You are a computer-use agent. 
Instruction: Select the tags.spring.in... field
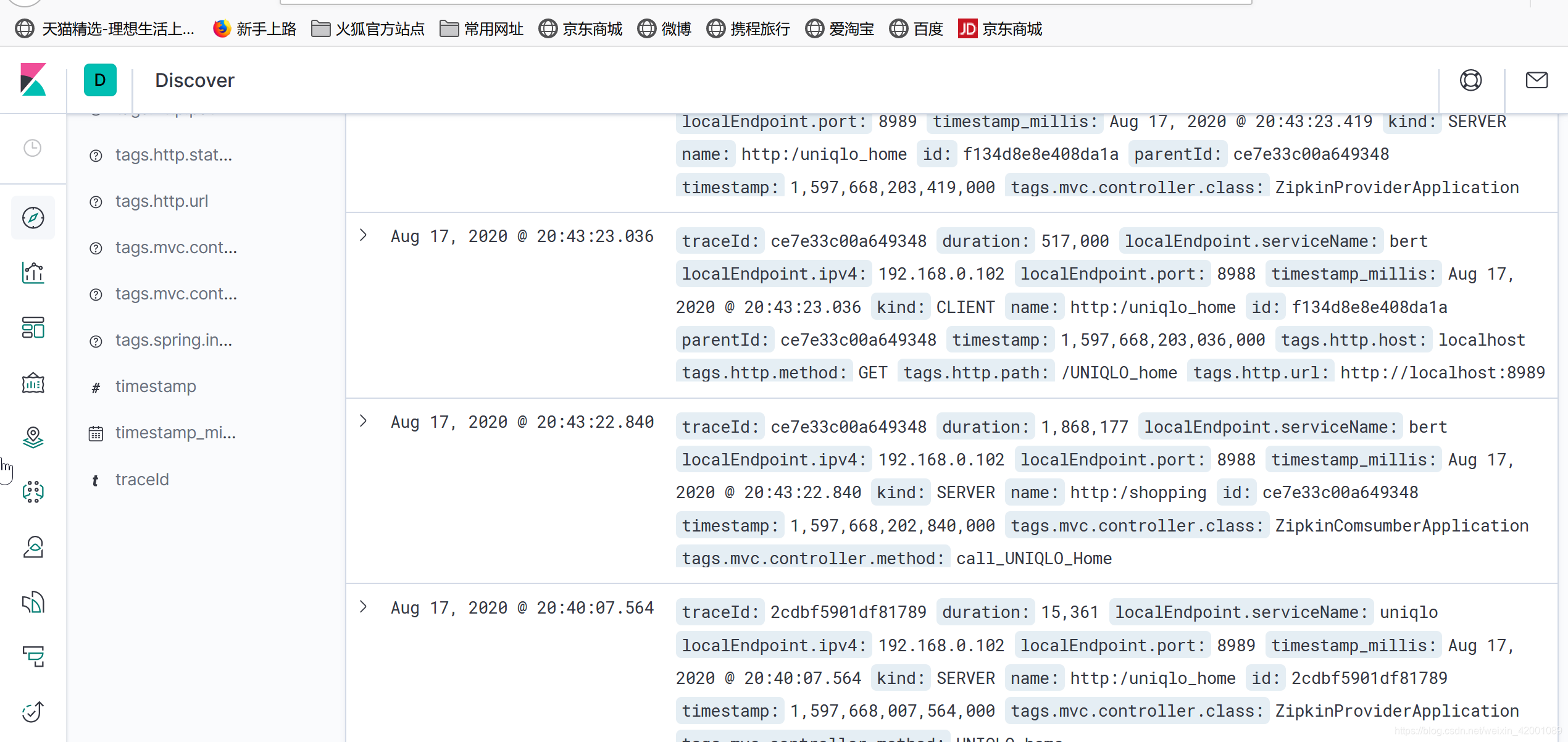(x=173, y=340)
